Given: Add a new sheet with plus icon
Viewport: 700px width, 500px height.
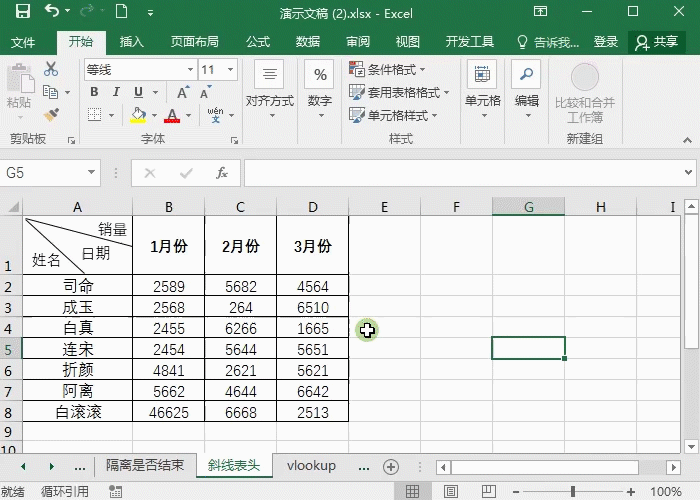Looking at the screenshot, I should pos(391,467).
